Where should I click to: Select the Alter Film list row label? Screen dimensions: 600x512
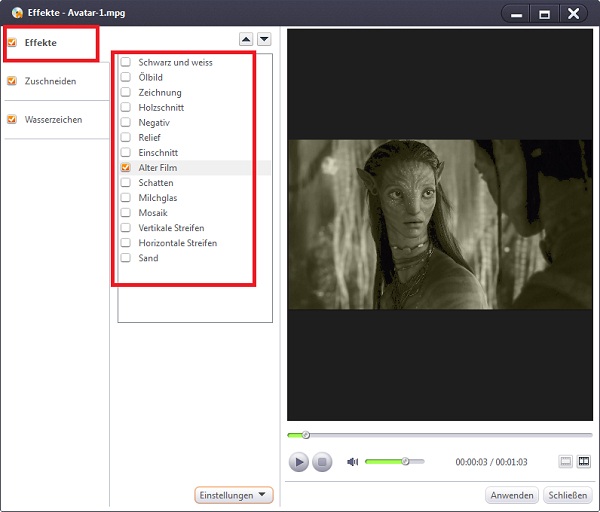pyautogui.click(x=158, y=168)
